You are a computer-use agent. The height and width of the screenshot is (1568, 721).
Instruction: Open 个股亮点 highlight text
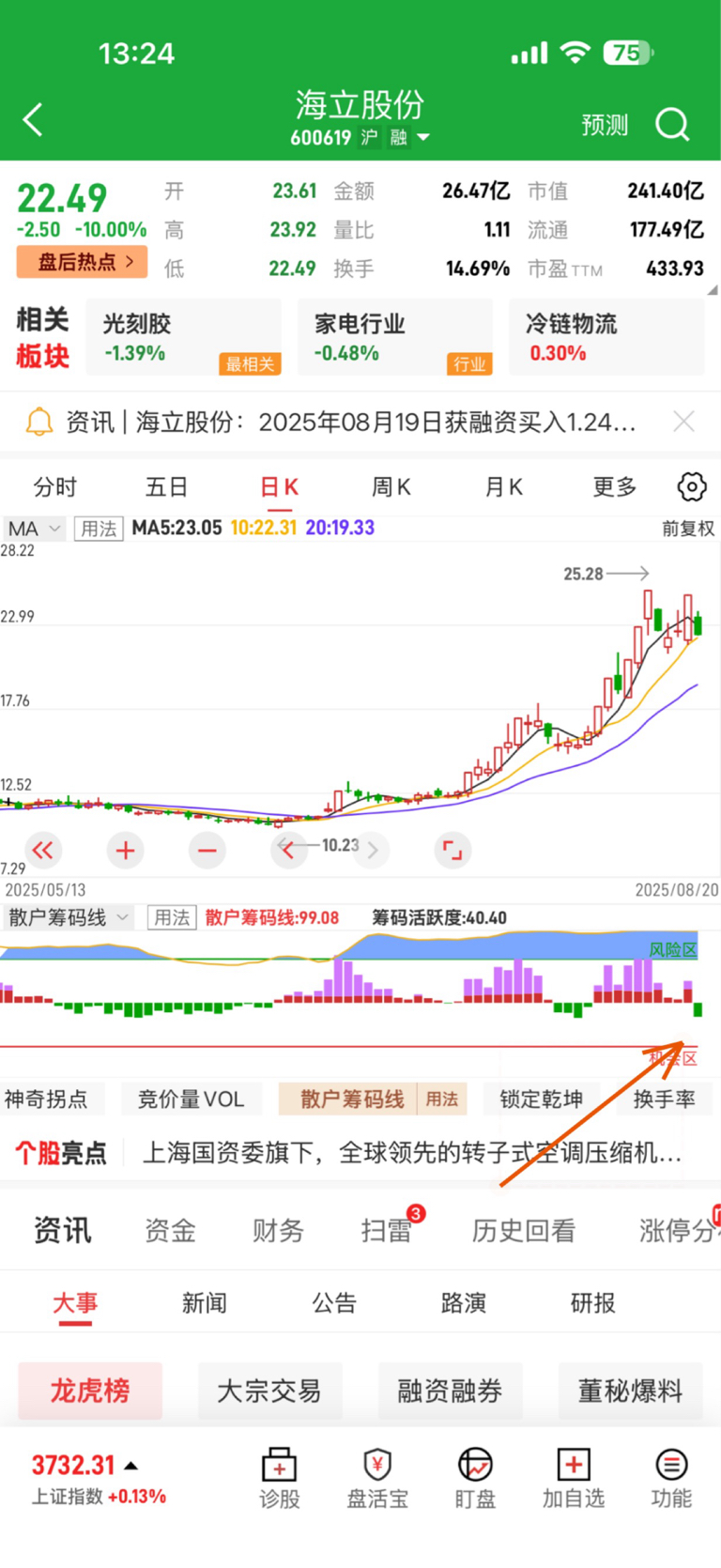[412, 1152]
